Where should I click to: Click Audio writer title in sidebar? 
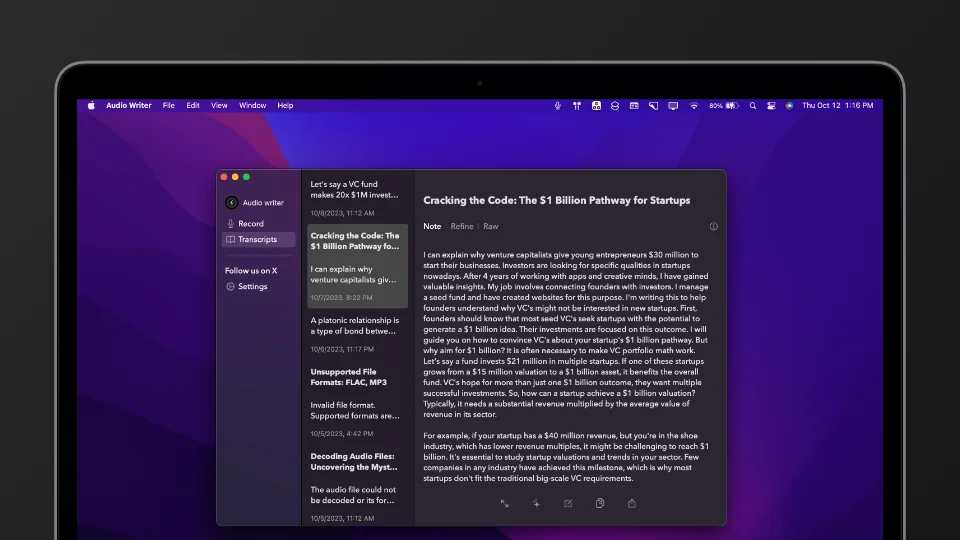[x=263, y=203]
